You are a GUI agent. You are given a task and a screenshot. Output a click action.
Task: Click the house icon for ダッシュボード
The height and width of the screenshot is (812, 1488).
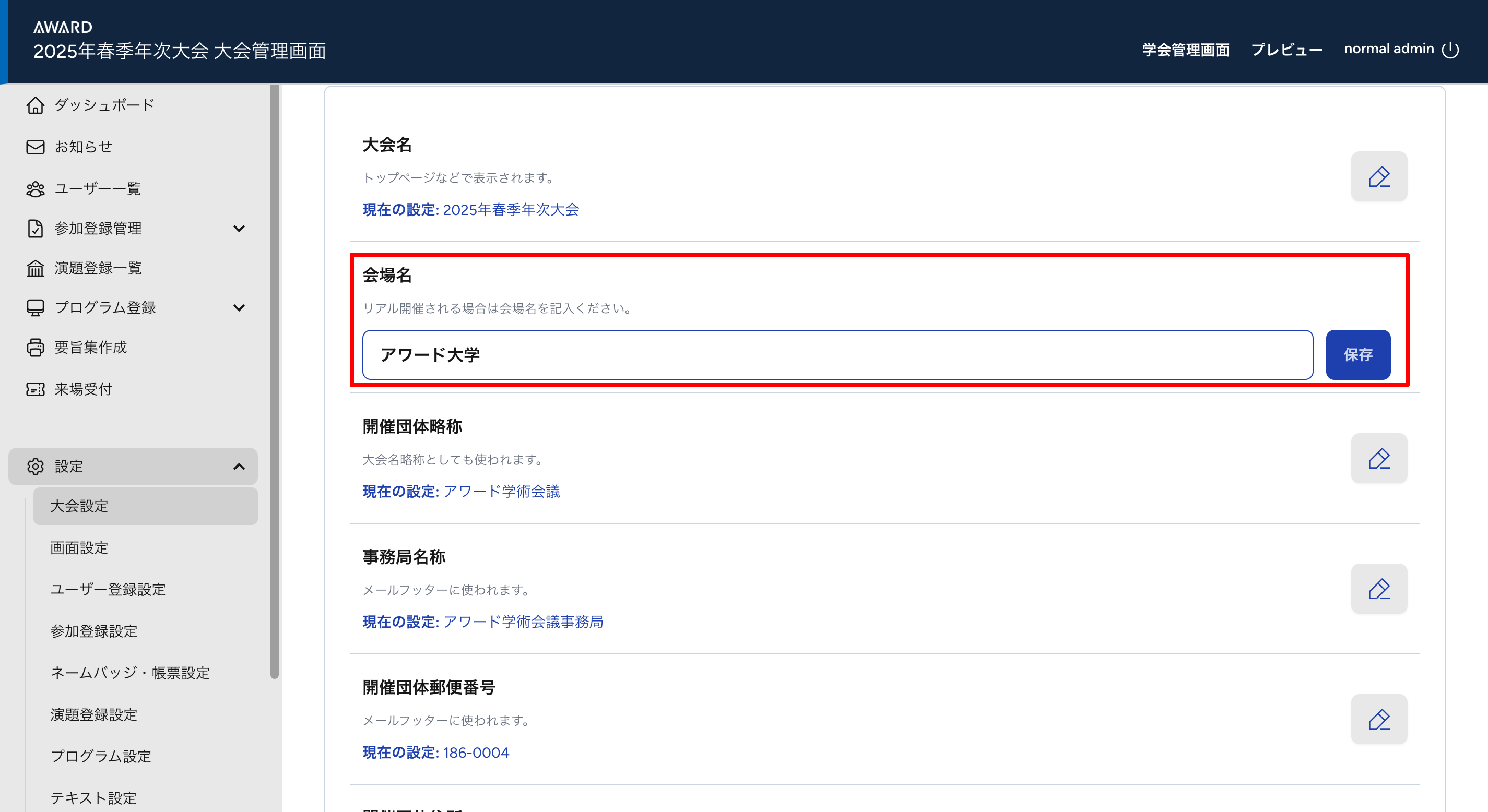pyautogui.click(x=35, y=105)
